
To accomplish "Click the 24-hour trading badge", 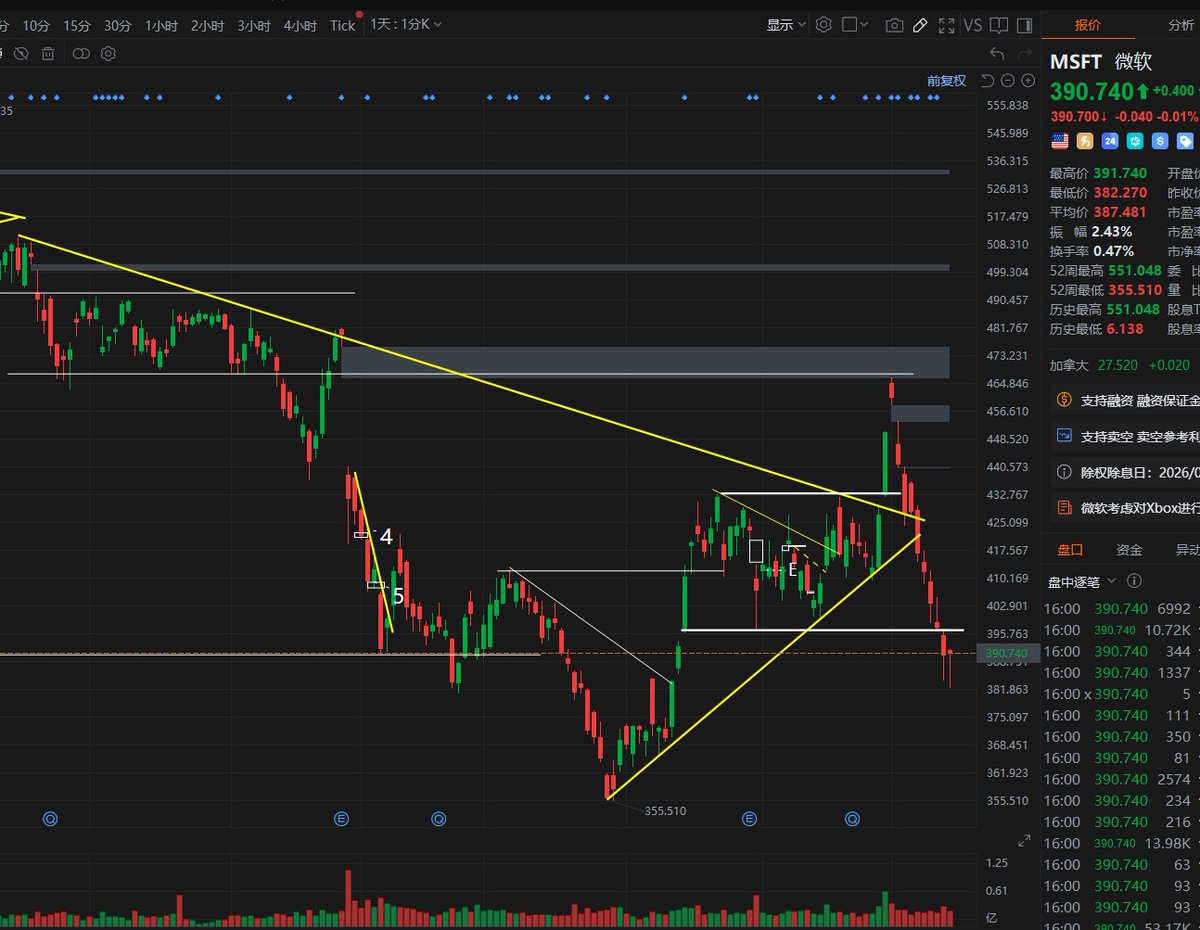I will coord(1110,141).
